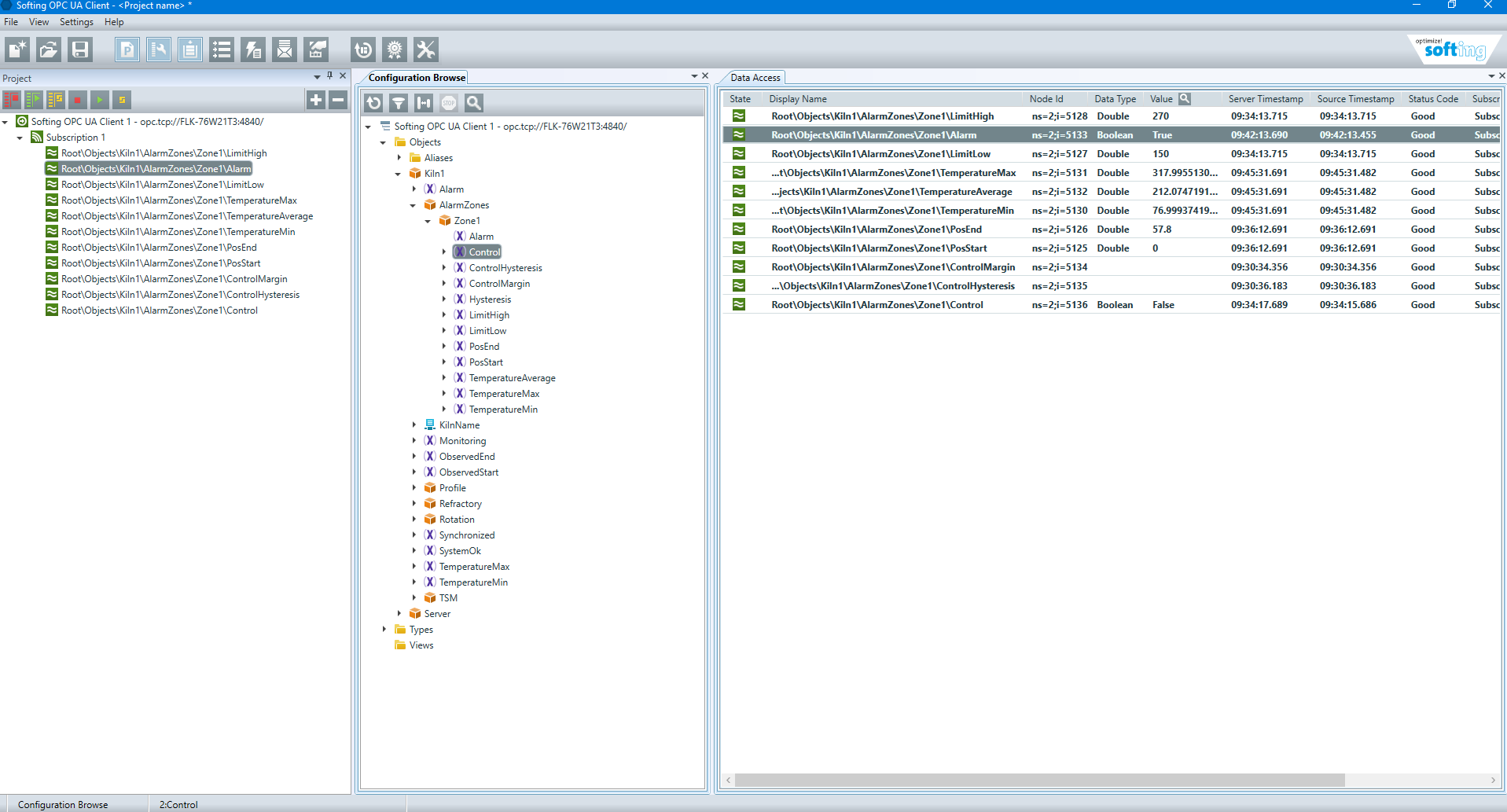Sort by Source Timestamp column header
The height and width of the screenshot is (812, 1507).
point(1355,99)
